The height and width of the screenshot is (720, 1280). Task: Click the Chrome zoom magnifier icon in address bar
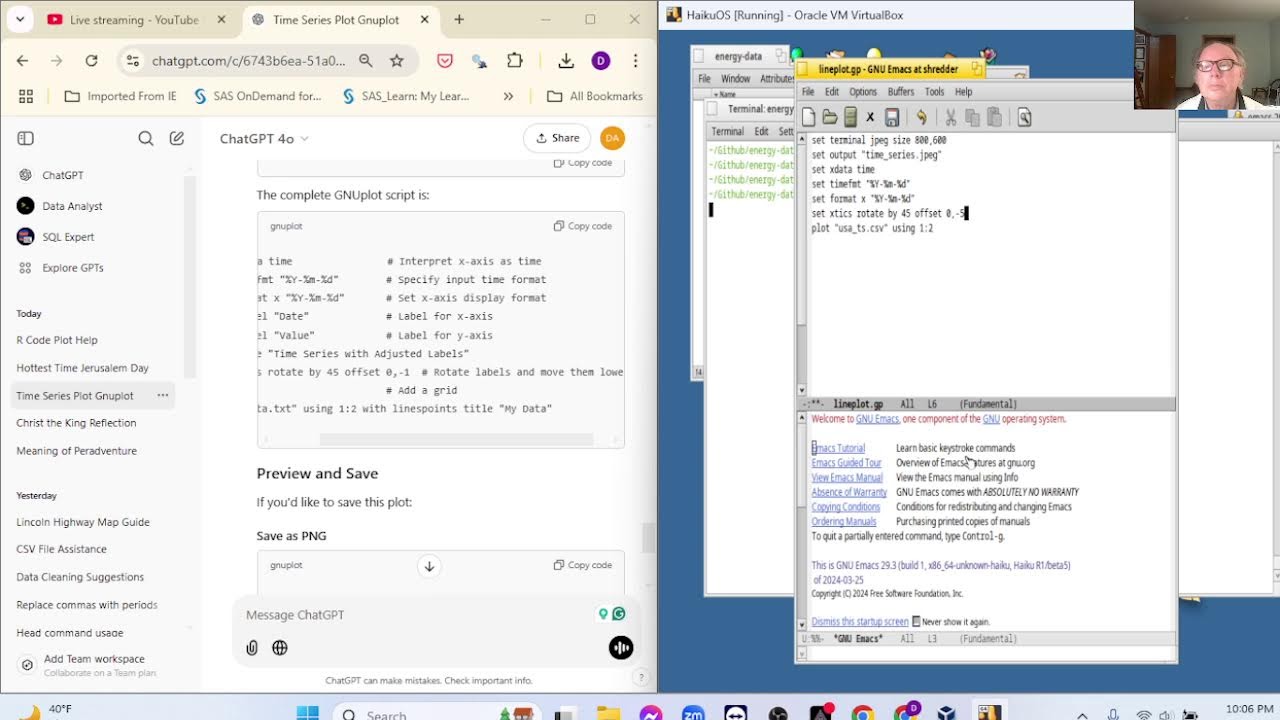coord(366,61)
